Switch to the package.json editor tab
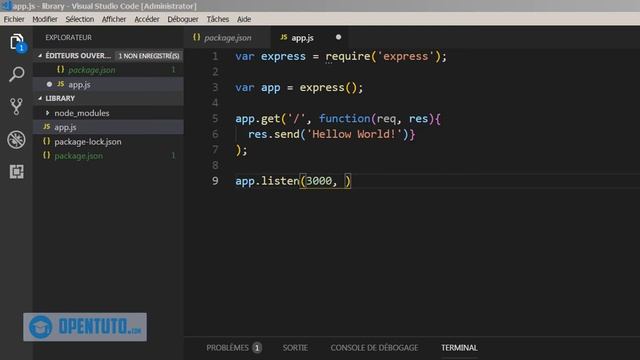 click(227, 38)
